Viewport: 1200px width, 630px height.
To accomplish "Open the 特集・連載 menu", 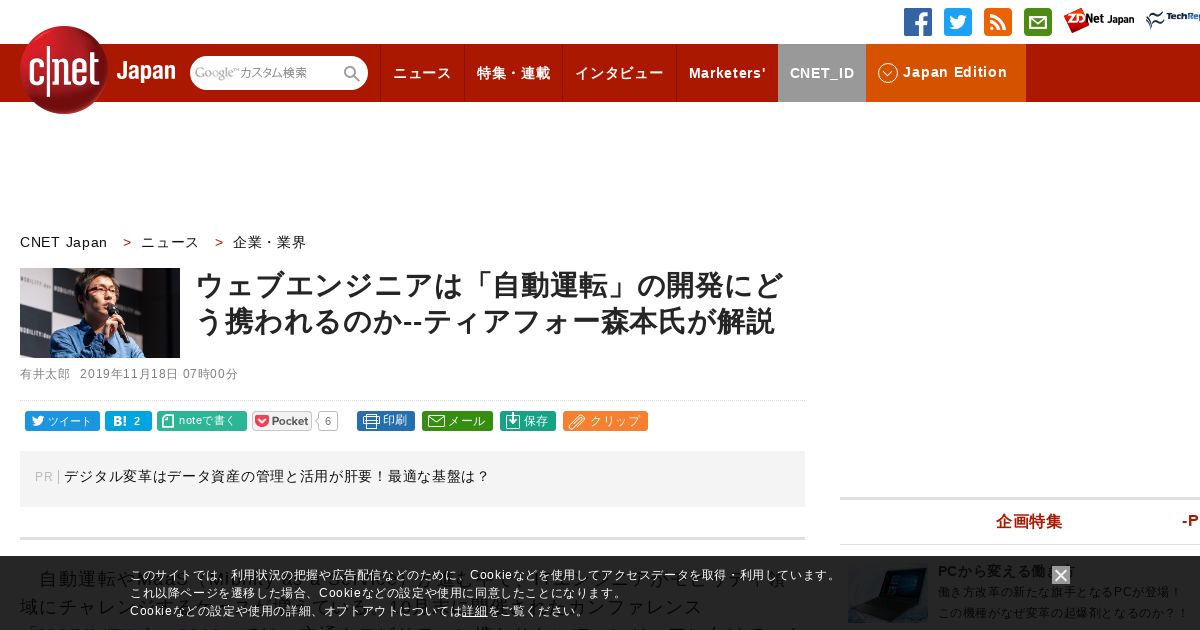I will coord(513,73).
